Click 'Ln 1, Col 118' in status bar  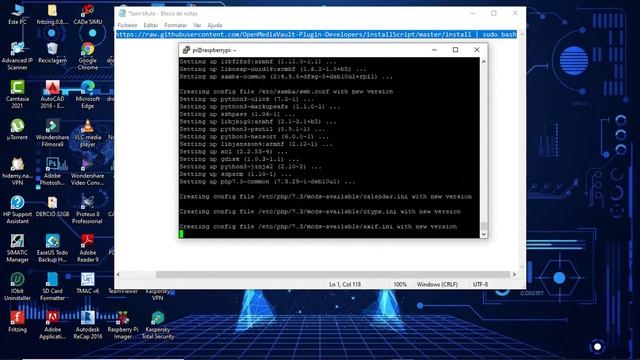(345, 284)
